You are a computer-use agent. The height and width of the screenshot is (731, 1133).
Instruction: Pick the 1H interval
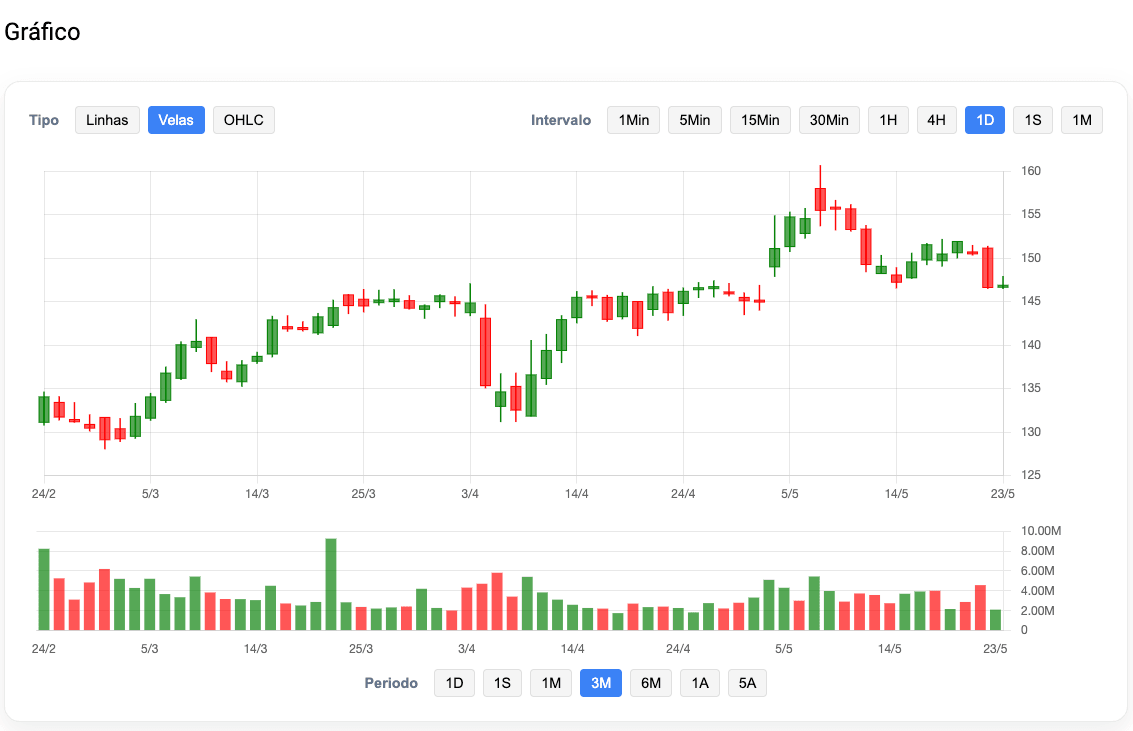point(888,120)
